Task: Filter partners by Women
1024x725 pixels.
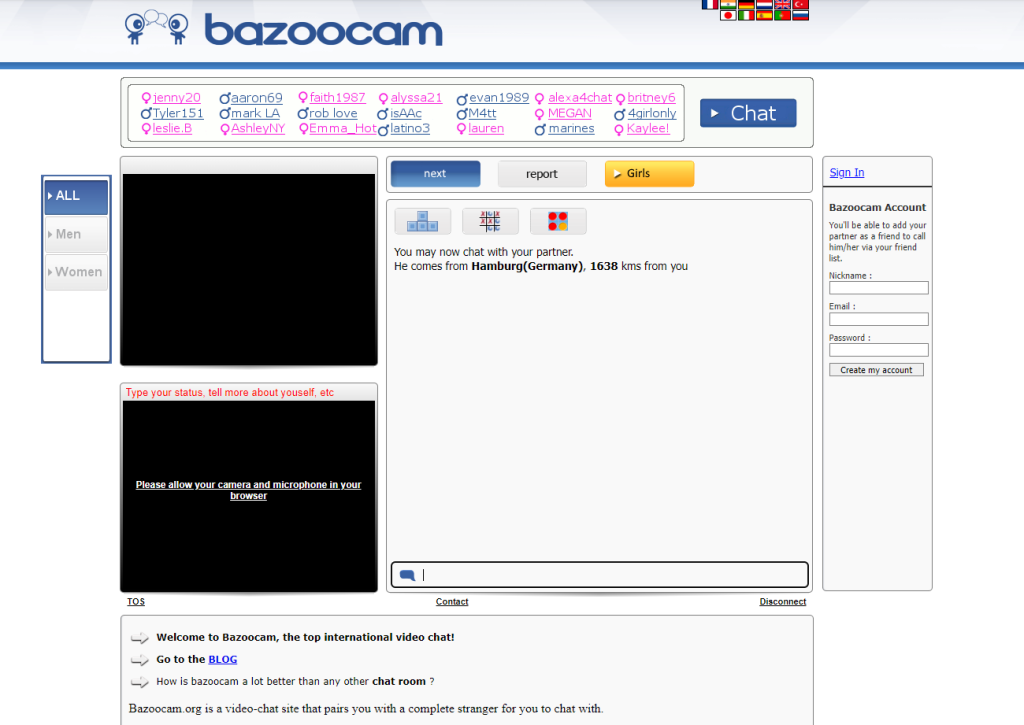Action: pyautogui.click(x=77, y=271)
